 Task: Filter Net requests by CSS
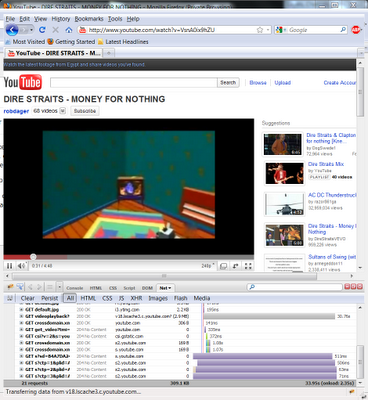pyautogui.click(x=107, y=298)
